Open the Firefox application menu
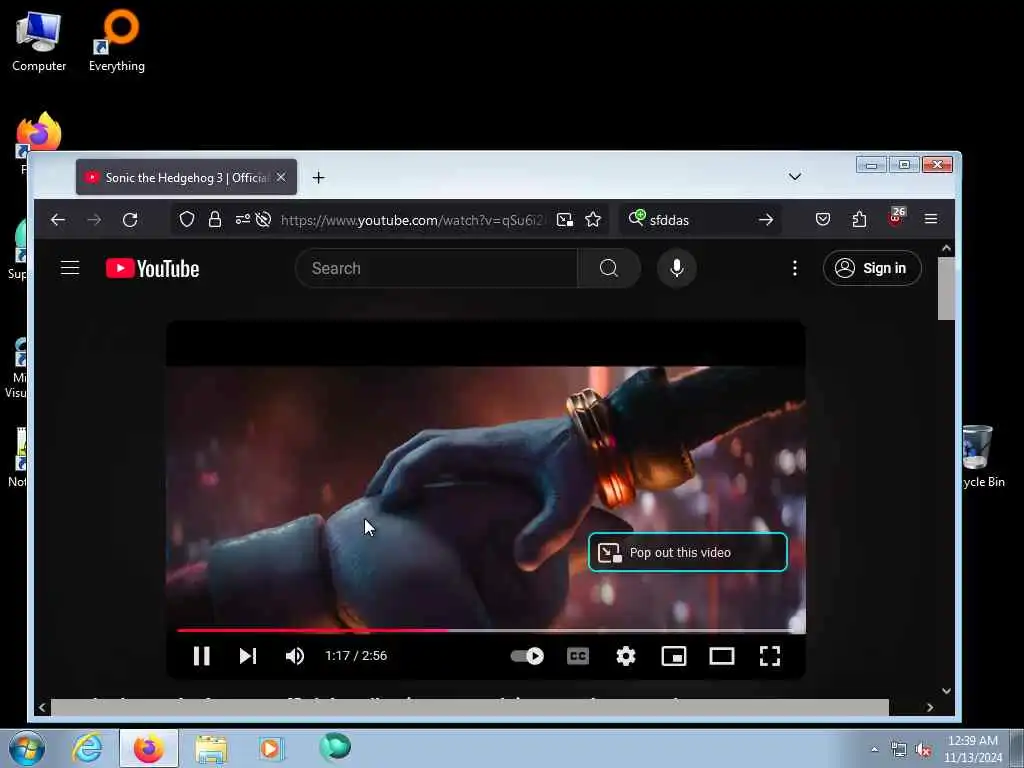The height and width of the screenshot is (768, 1024). pyautogui.click(x=931, y=219)
